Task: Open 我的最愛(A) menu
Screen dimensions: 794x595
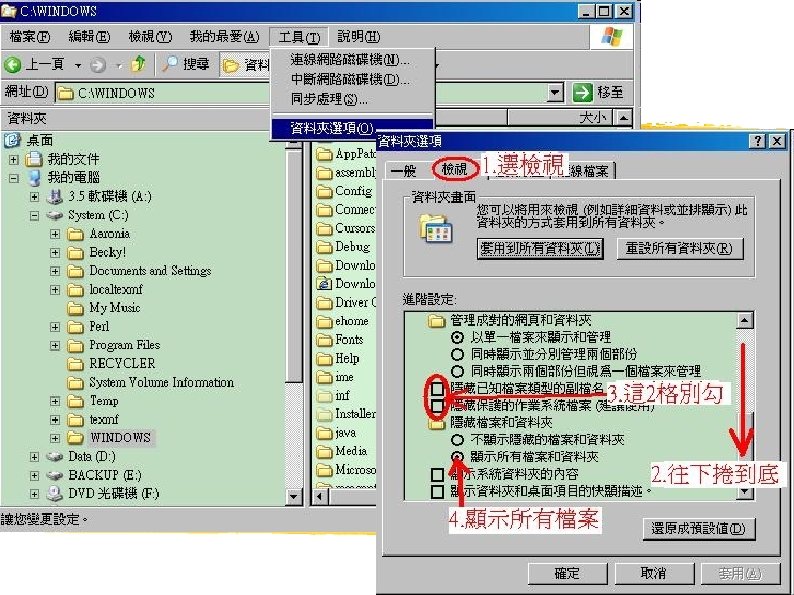Action: coord(224,36)
